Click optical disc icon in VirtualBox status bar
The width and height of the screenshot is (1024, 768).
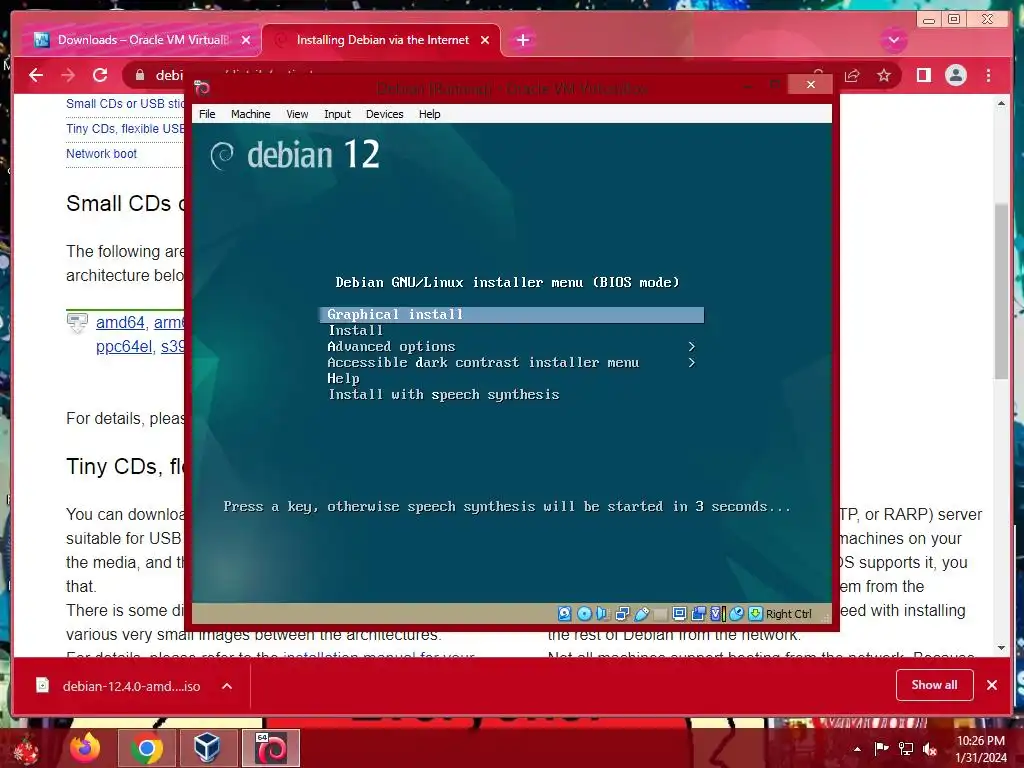tap(584, 613)
